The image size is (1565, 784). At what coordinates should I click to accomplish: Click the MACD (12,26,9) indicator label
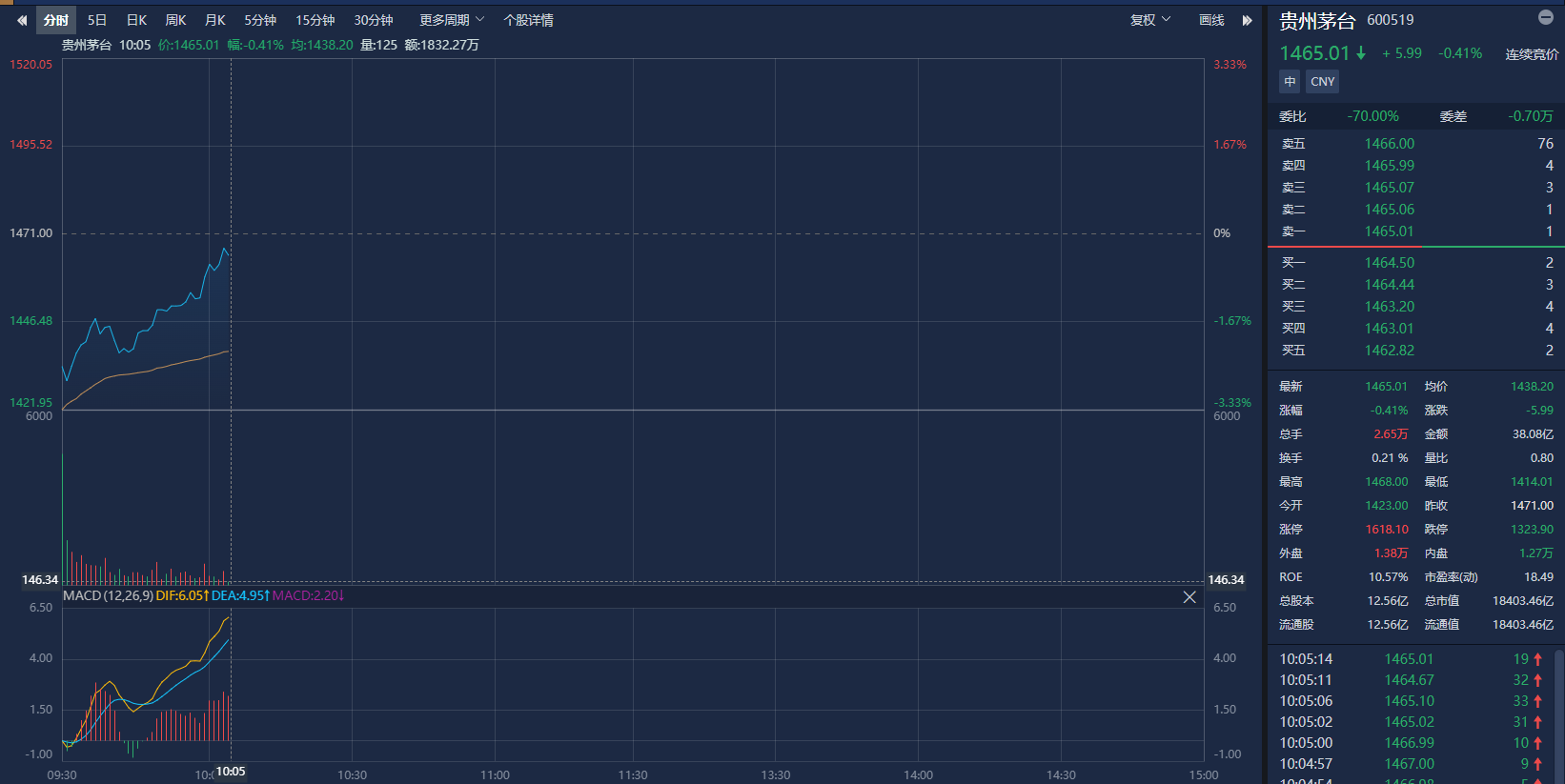(x=108, y=595)
